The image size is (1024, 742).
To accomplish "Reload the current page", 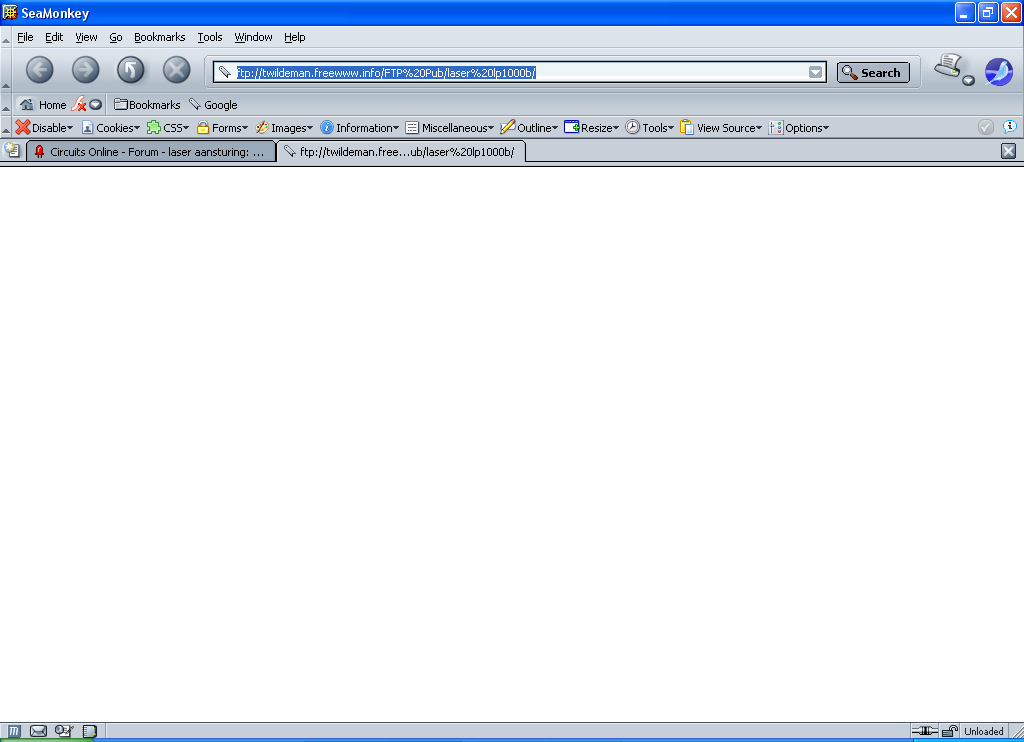I will coord(131,70).
